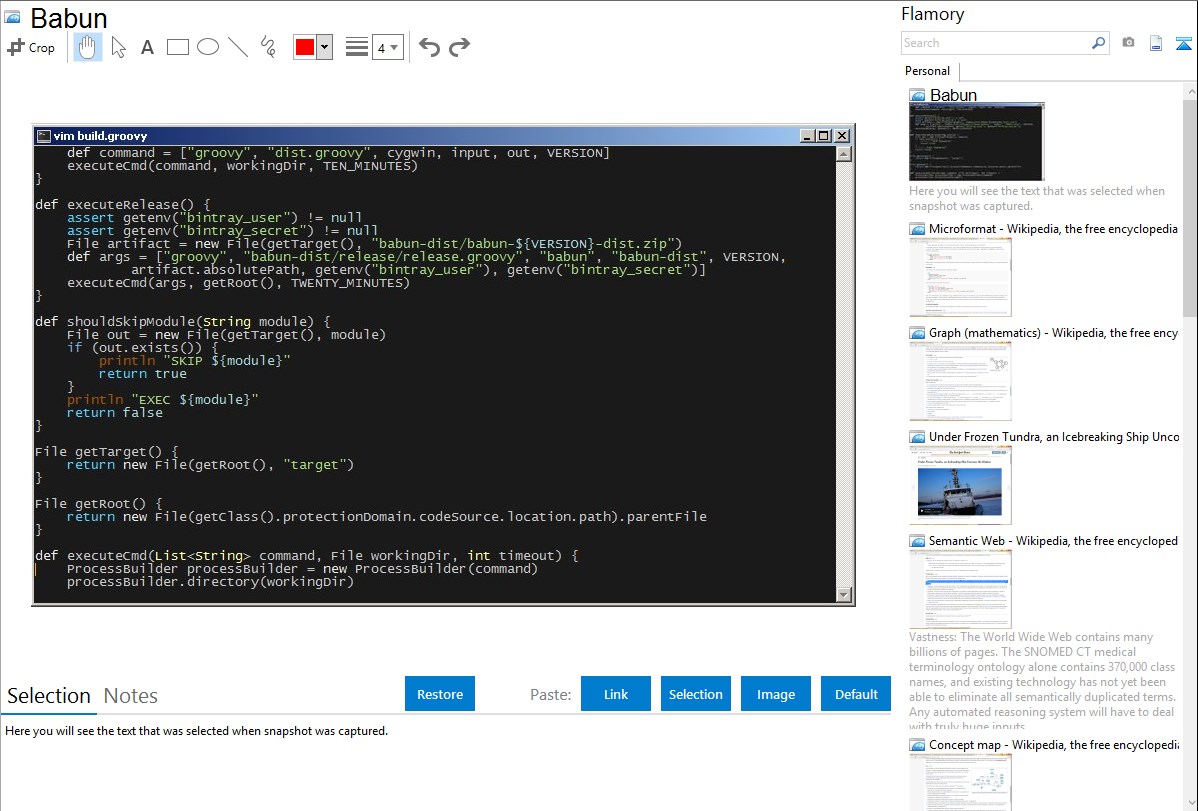Screen dimensions: 1198x811
Task: Click the Semantic Web Vastness description text
Action: click(x=1042, y=681)
